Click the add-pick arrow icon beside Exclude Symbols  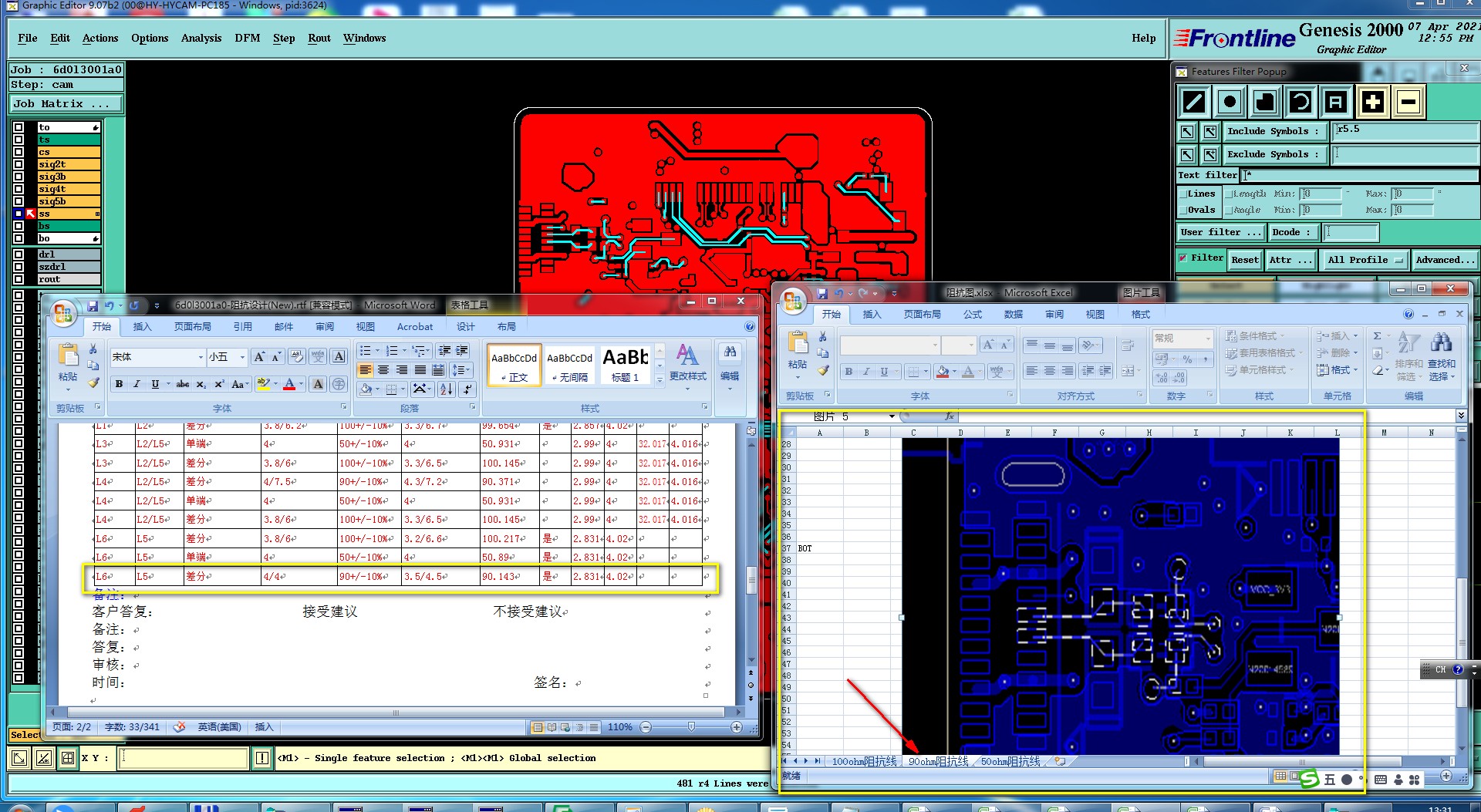tap(1210, 155)
